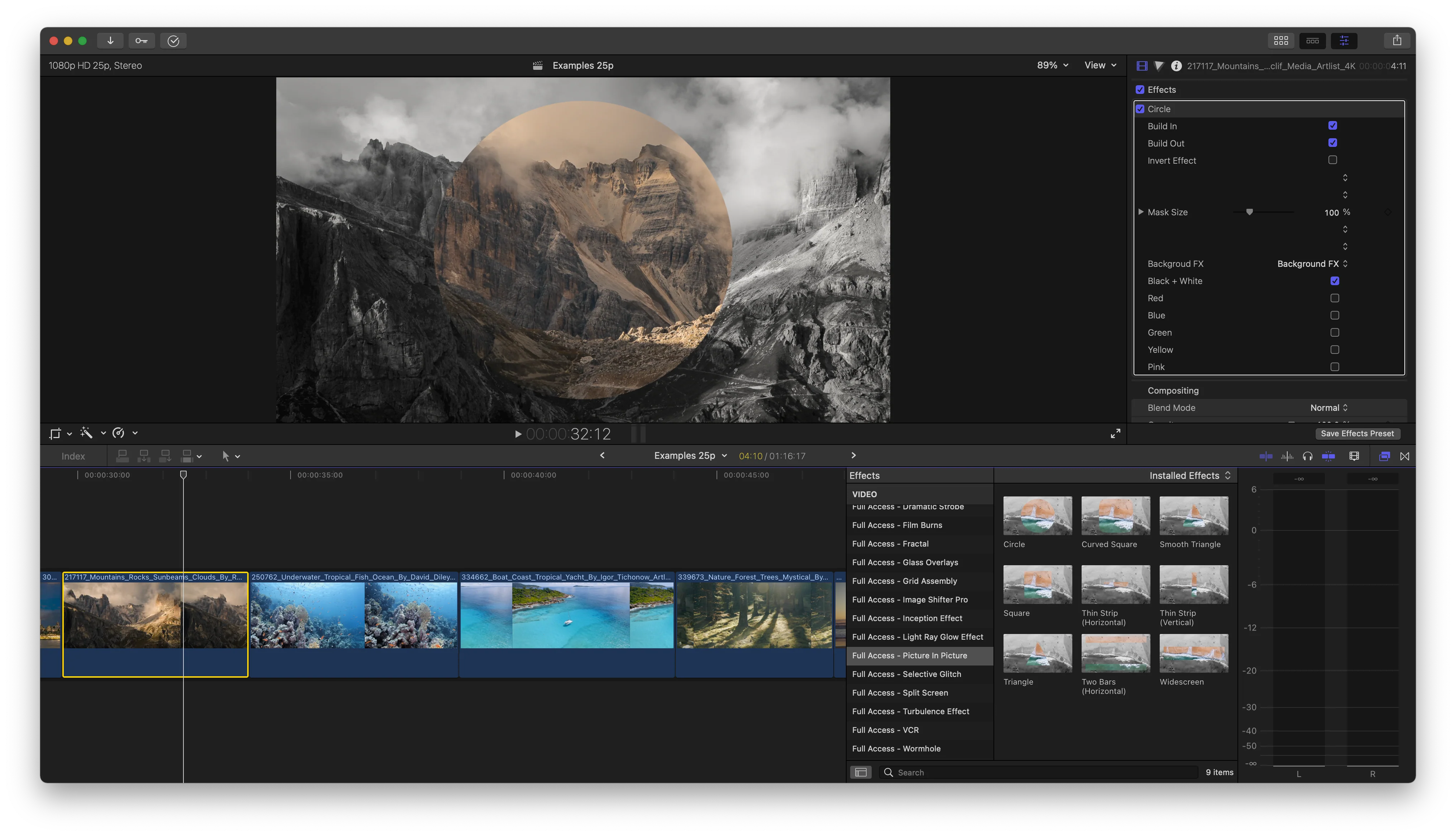Click the Transform crop tool icon
This screenshot has height=836, width=1456.
(55, 433)
